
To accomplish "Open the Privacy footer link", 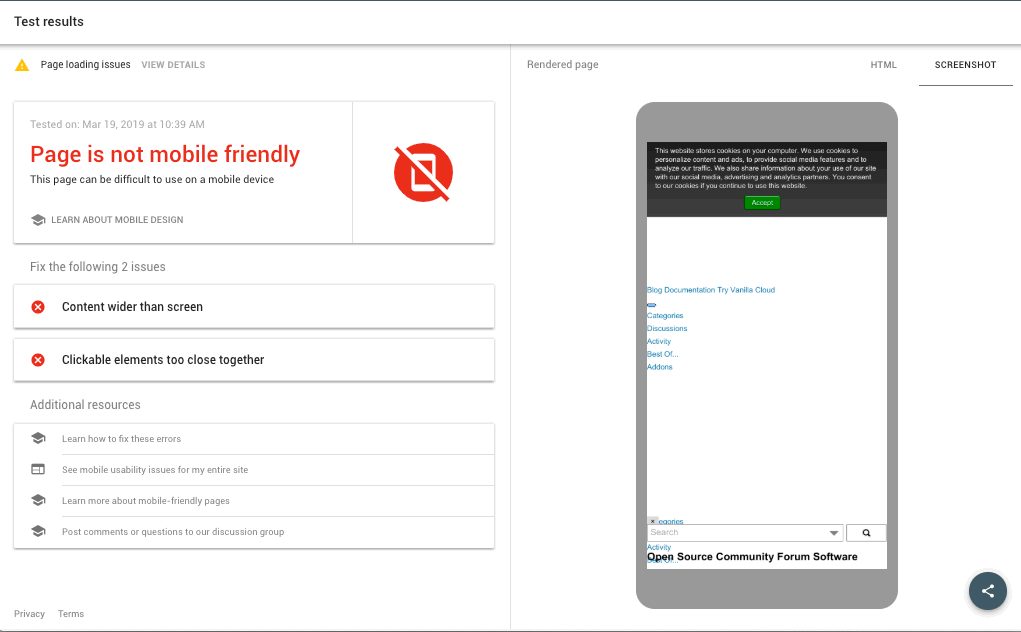I will [29, 614].
